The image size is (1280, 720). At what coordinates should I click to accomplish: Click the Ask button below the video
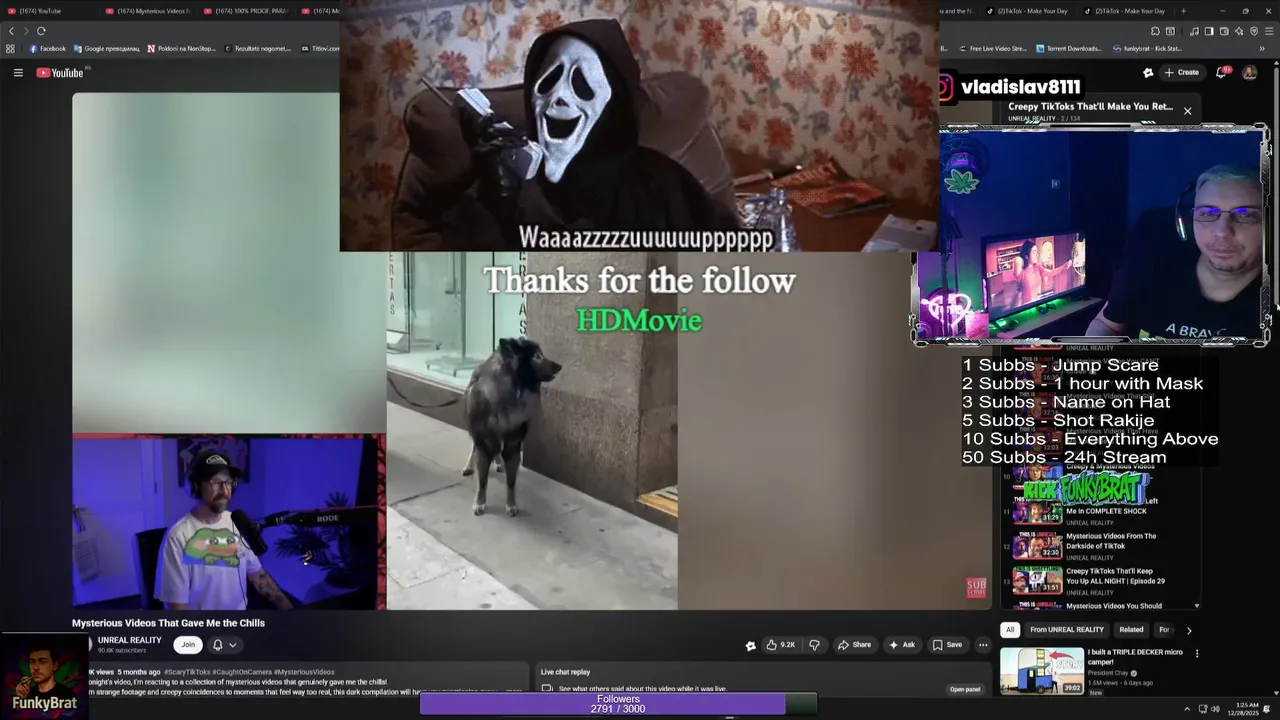[x=902, y=645]
